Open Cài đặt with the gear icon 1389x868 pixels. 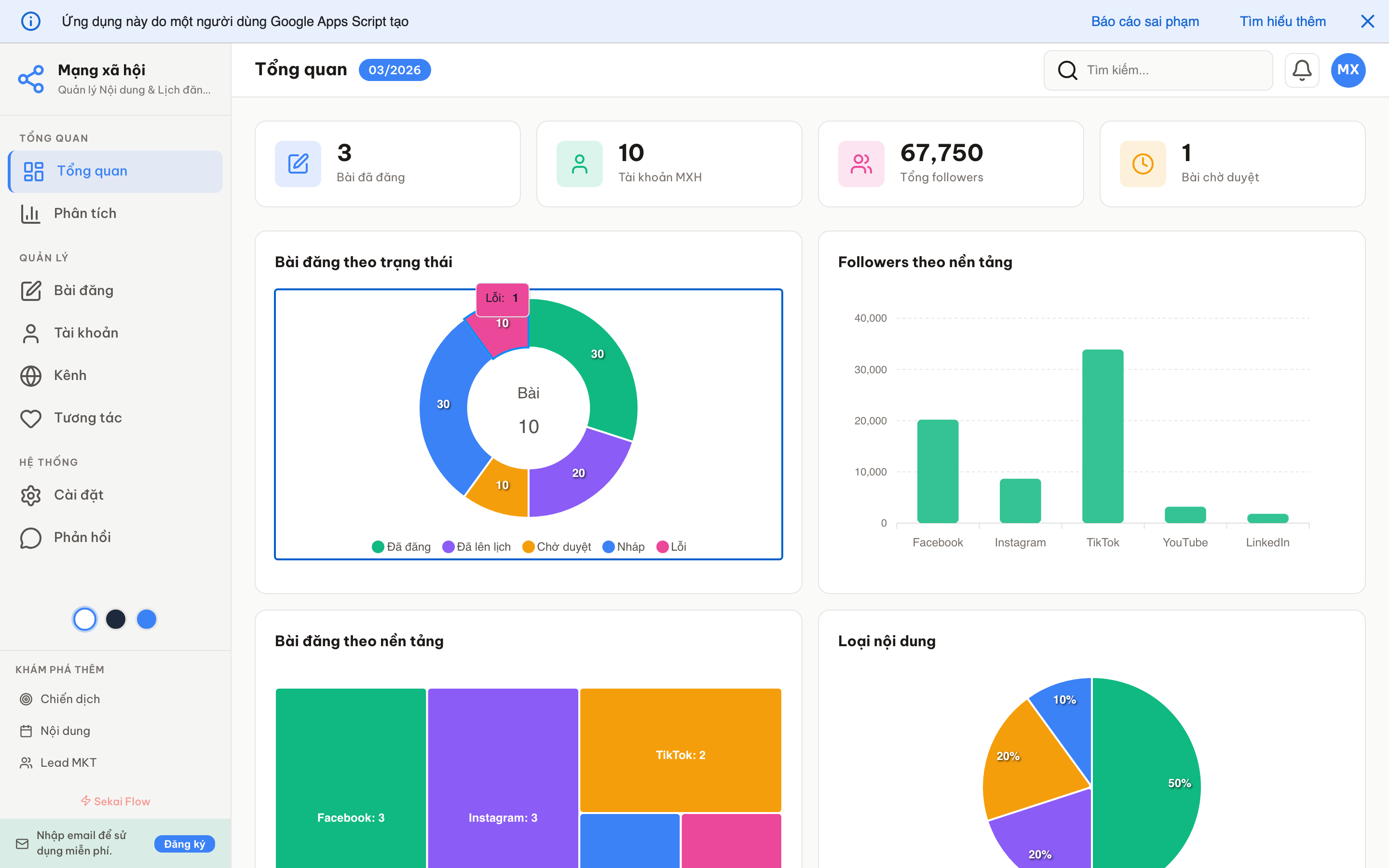click(x=31, y=495)
